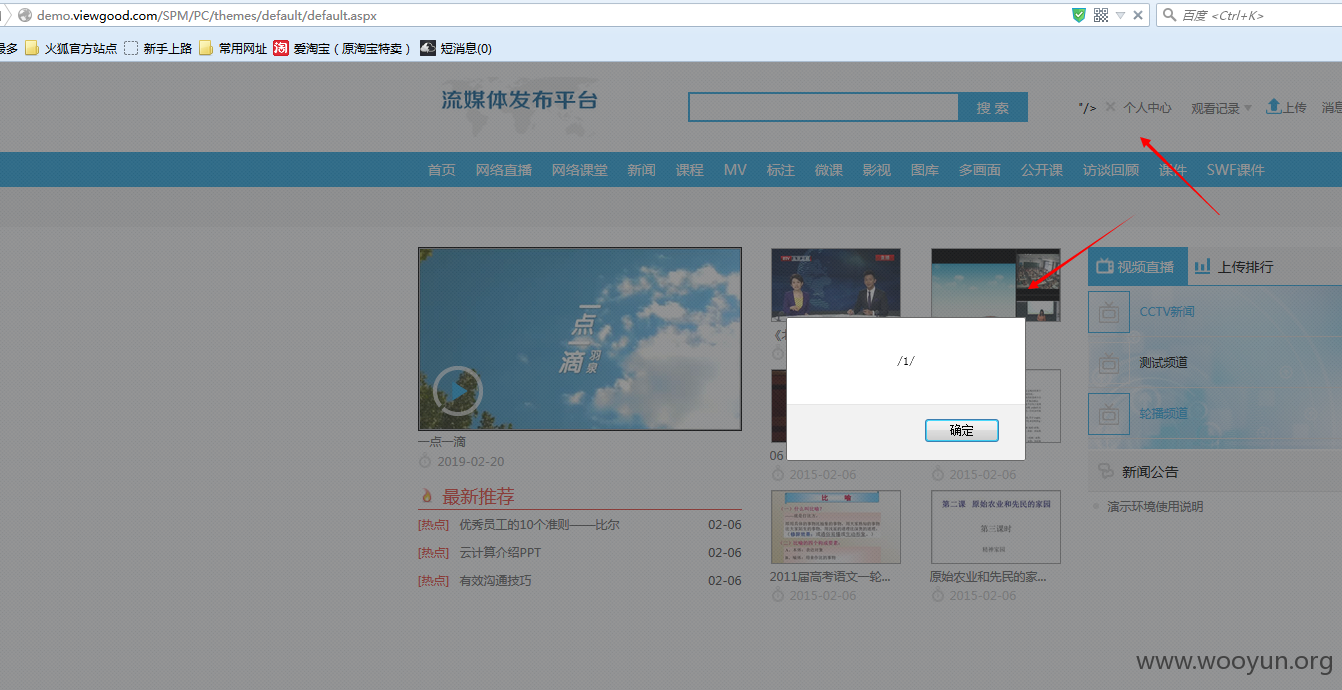Click the globe site identity icon
Viewport: 1342px width, 690px height.
pyautogui.click(x=25, y=16)
